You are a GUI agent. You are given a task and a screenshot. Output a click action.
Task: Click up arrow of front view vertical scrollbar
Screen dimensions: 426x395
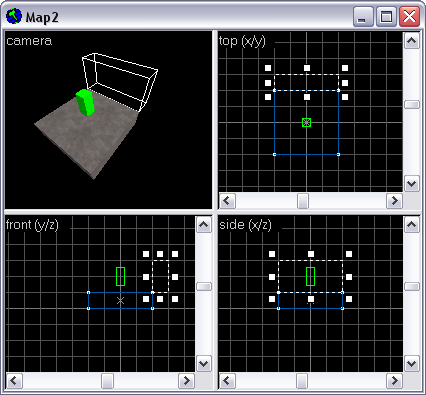point(204,225)
